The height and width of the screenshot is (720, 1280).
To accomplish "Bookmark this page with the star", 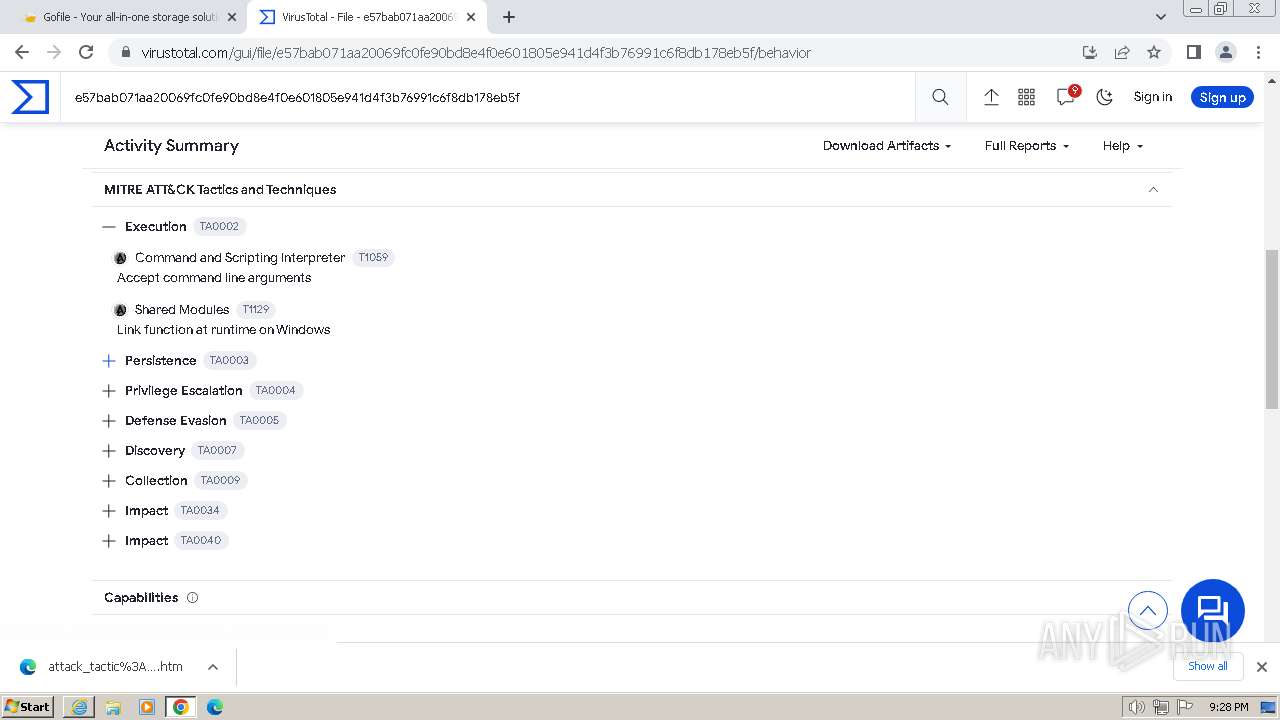I will point(1154,52).
